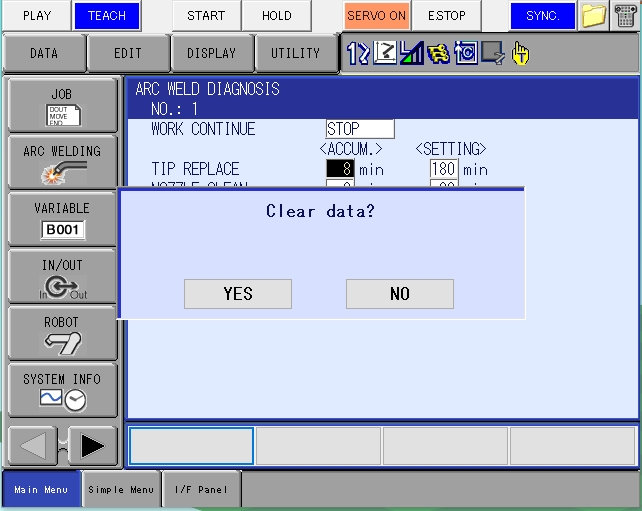
Task: Switch to Main Menu tab
Action: coord(41,489)
